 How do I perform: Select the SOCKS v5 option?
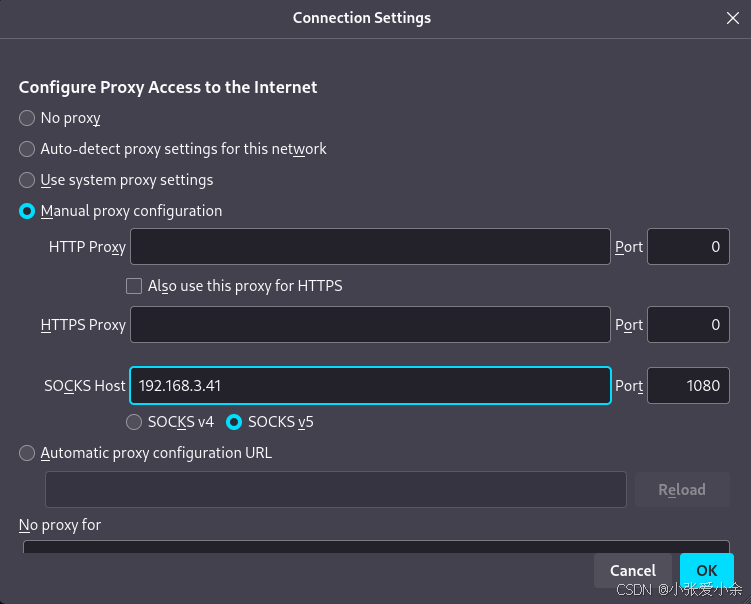234,422
